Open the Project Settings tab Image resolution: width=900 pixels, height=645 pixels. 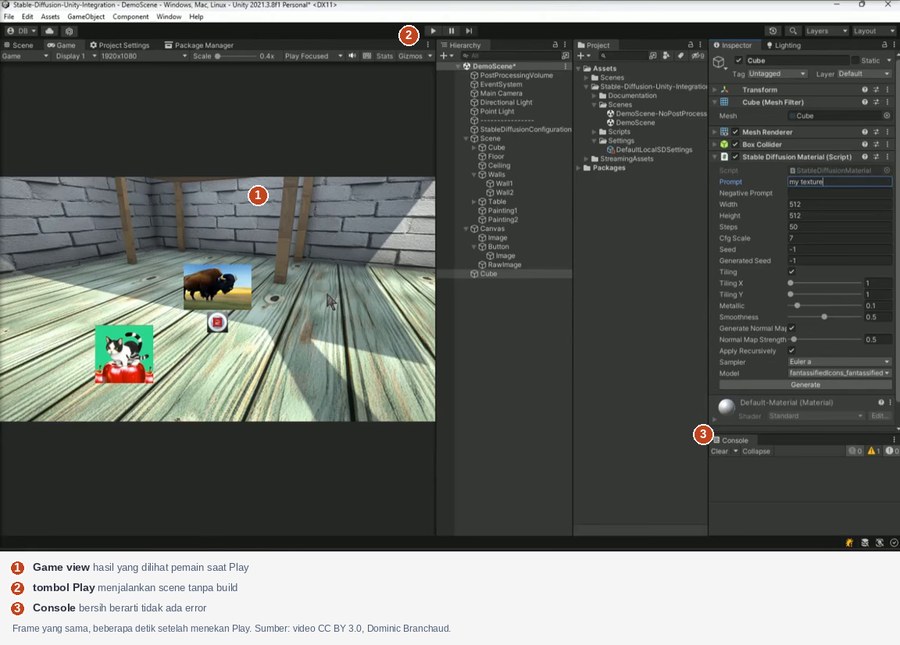(x=119, y=45)
